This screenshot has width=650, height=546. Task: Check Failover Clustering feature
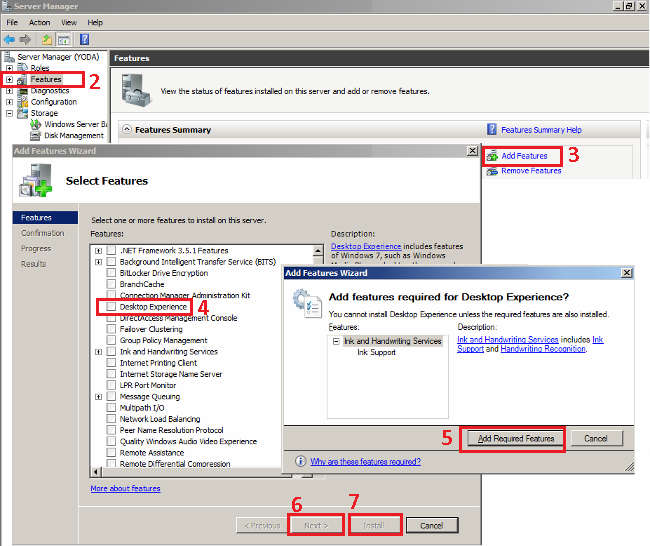[111, 329]
